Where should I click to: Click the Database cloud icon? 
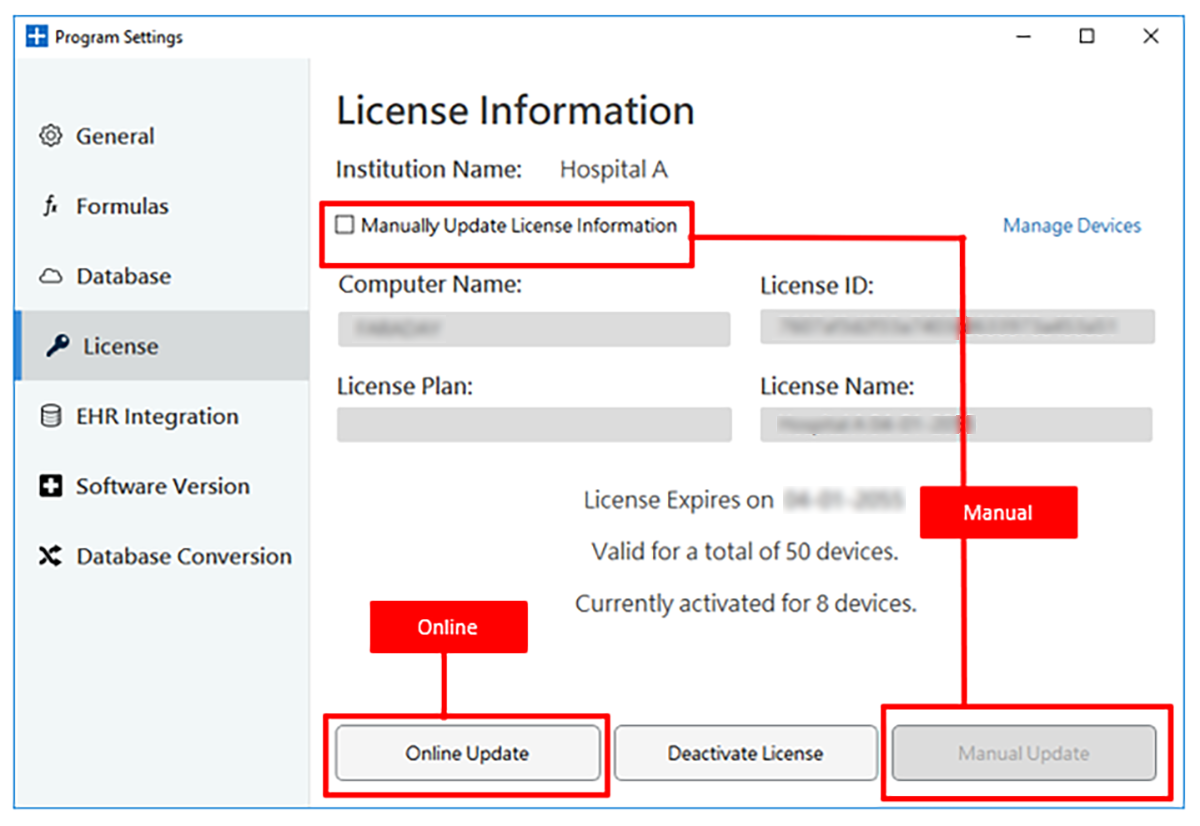[50, 277]
